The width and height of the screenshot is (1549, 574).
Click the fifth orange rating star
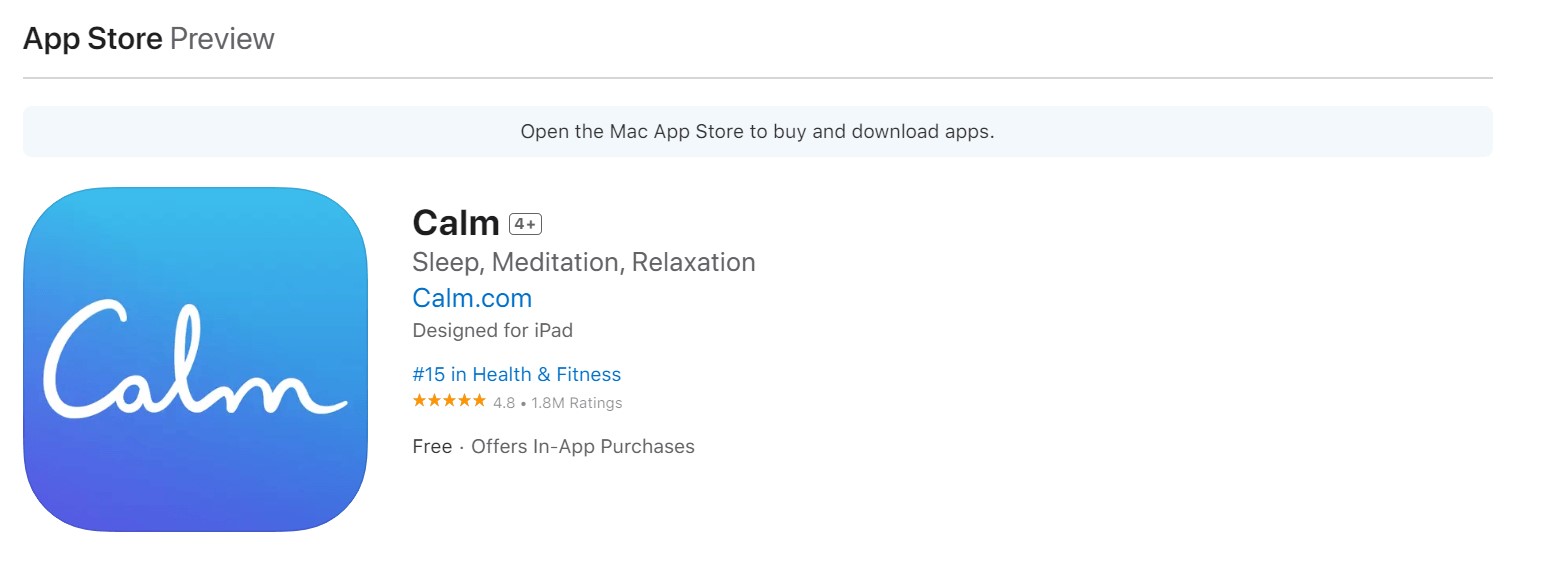pyautogui.click(x=479, y=402)
